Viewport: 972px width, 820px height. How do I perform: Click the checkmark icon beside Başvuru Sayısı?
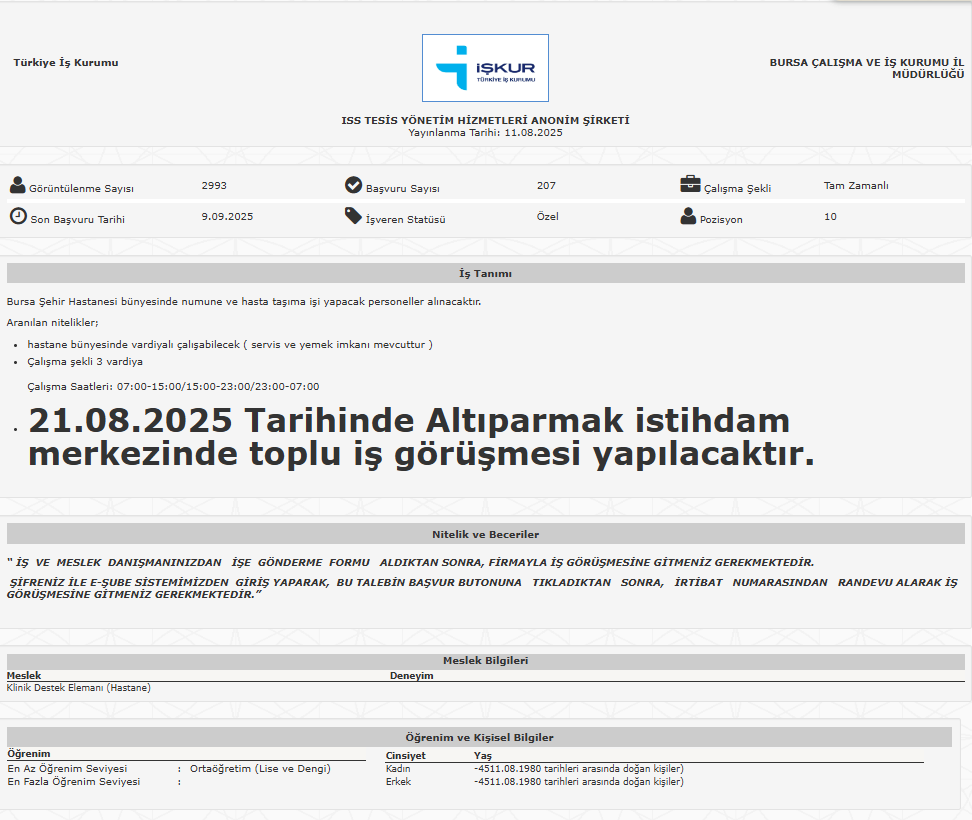353,185
